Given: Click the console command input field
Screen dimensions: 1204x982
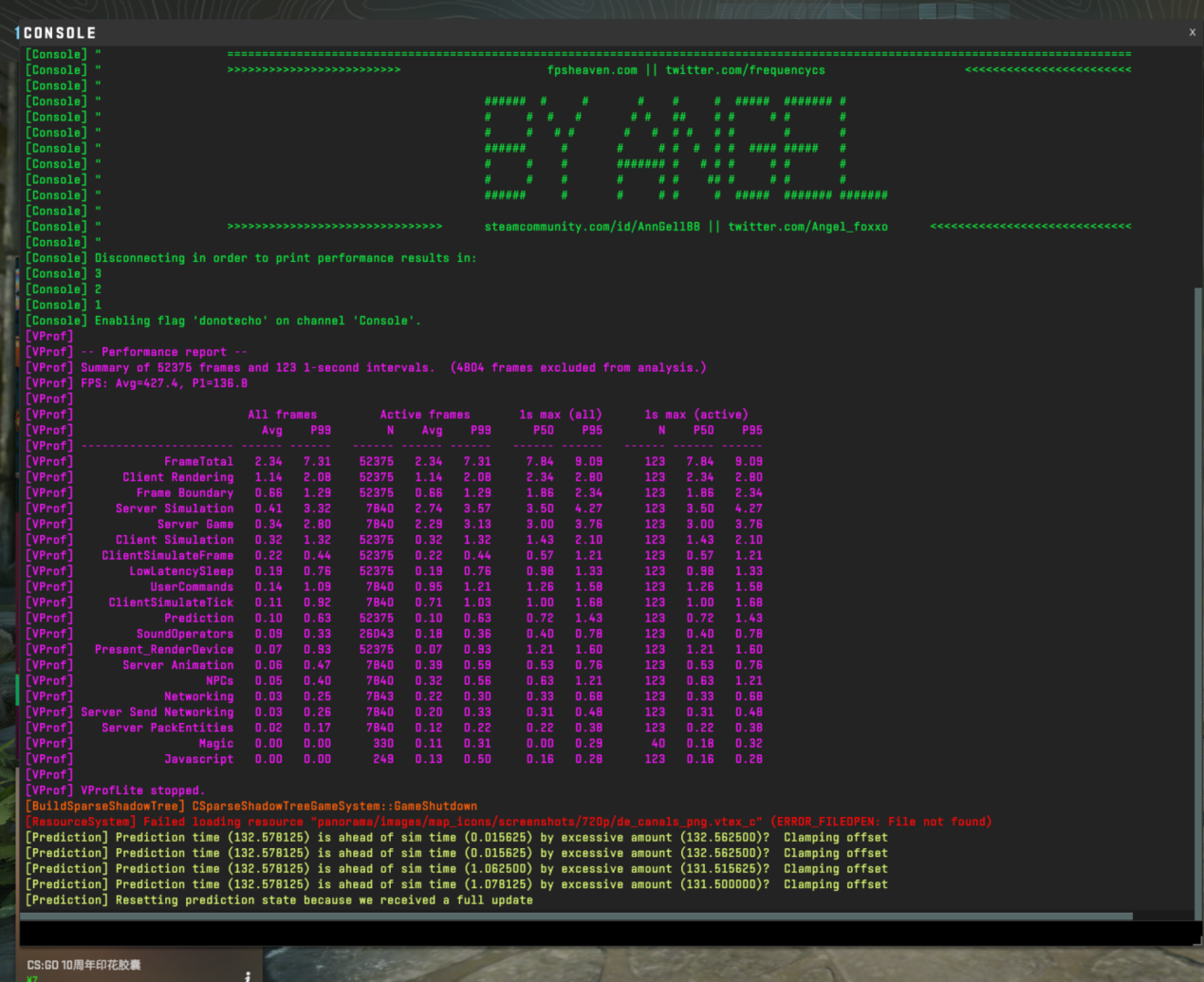Looking at the screenshot, I should tap(607, 934).
